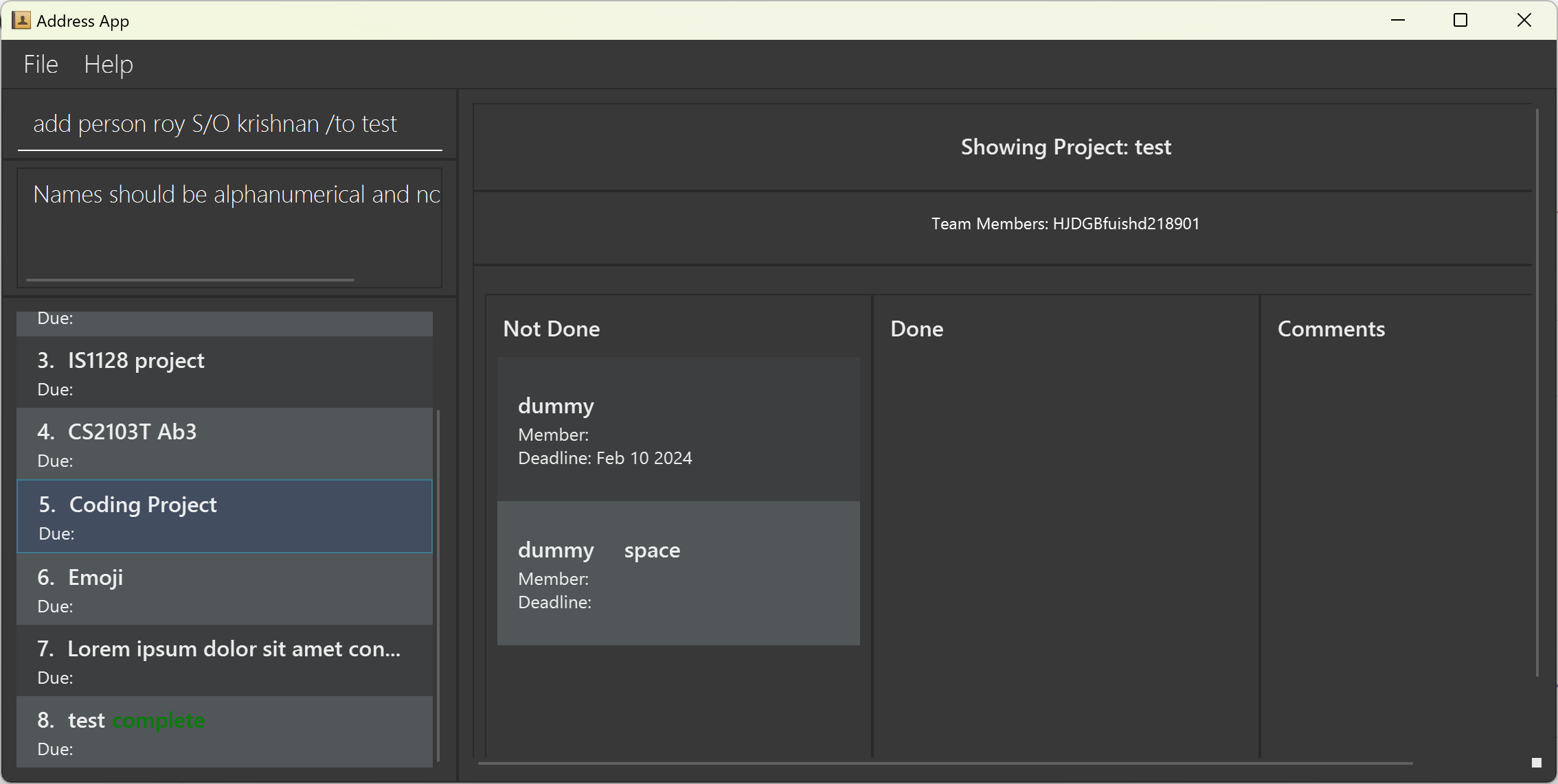Viewport: 1558px width, 784px height.
Task: Maximize the Address App window
Action: [1460, 21]
